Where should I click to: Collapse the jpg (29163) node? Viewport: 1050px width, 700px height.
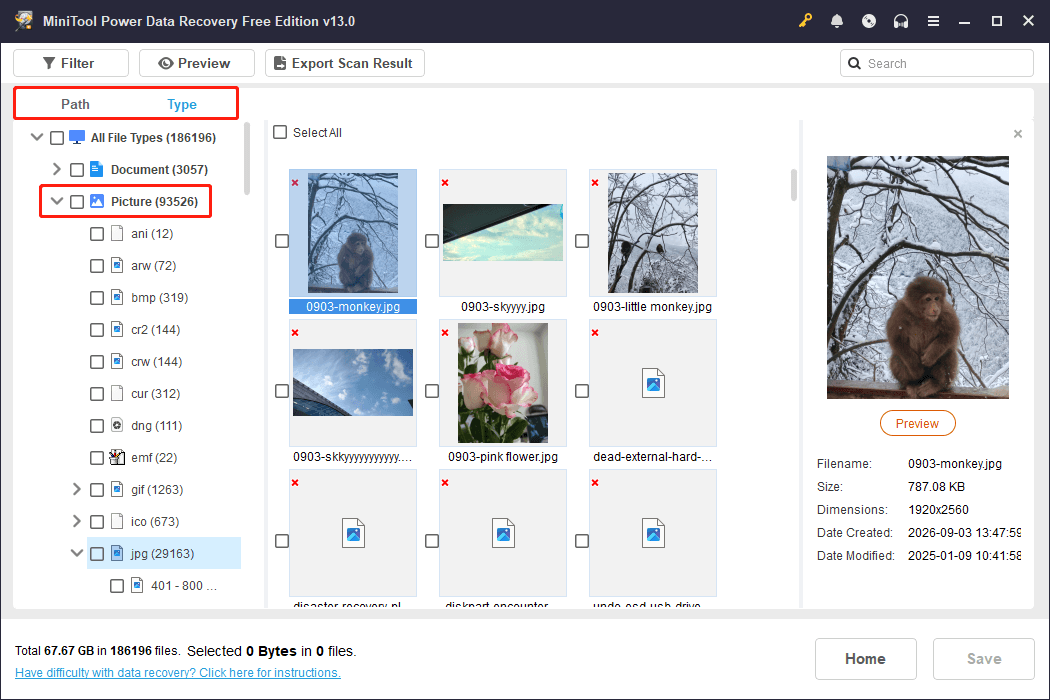click(77, 553)
